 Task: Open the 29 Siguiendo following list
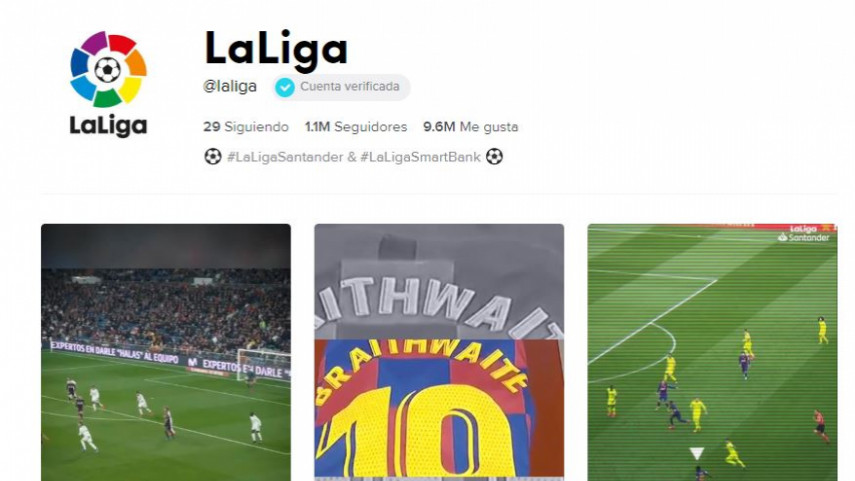coord(246,127)
